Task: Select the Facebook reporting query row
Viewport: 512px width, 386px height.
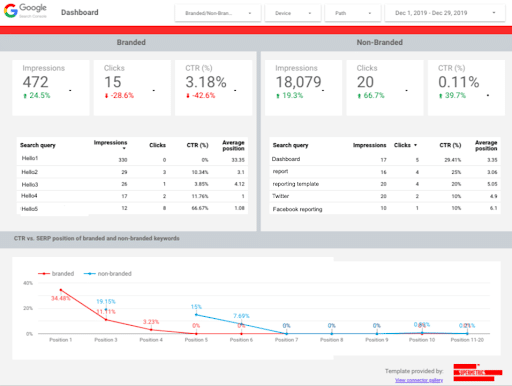Action: pos(385,208)
